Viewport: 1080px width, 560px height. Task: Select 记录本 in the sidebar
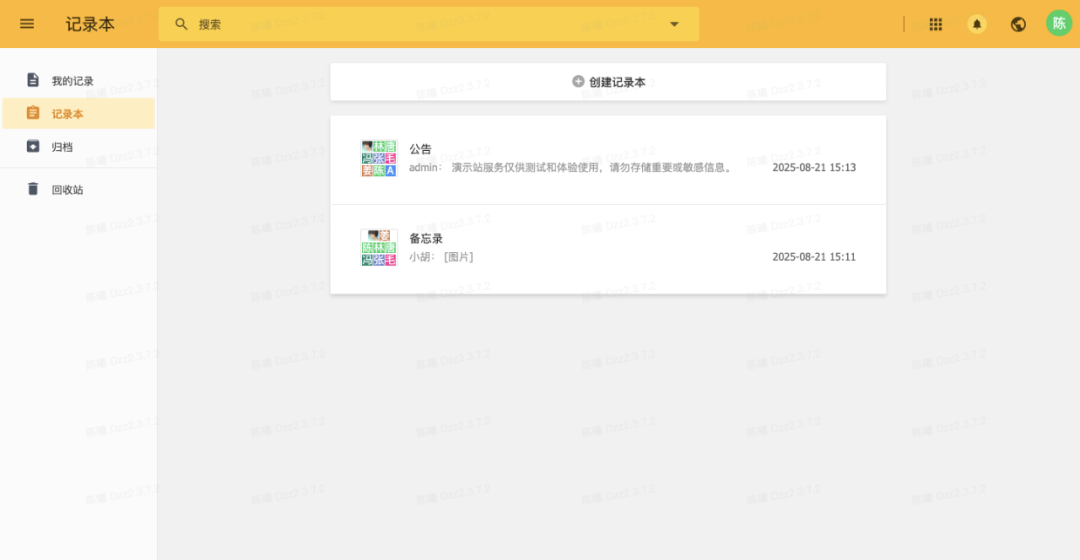pos(79,114)
